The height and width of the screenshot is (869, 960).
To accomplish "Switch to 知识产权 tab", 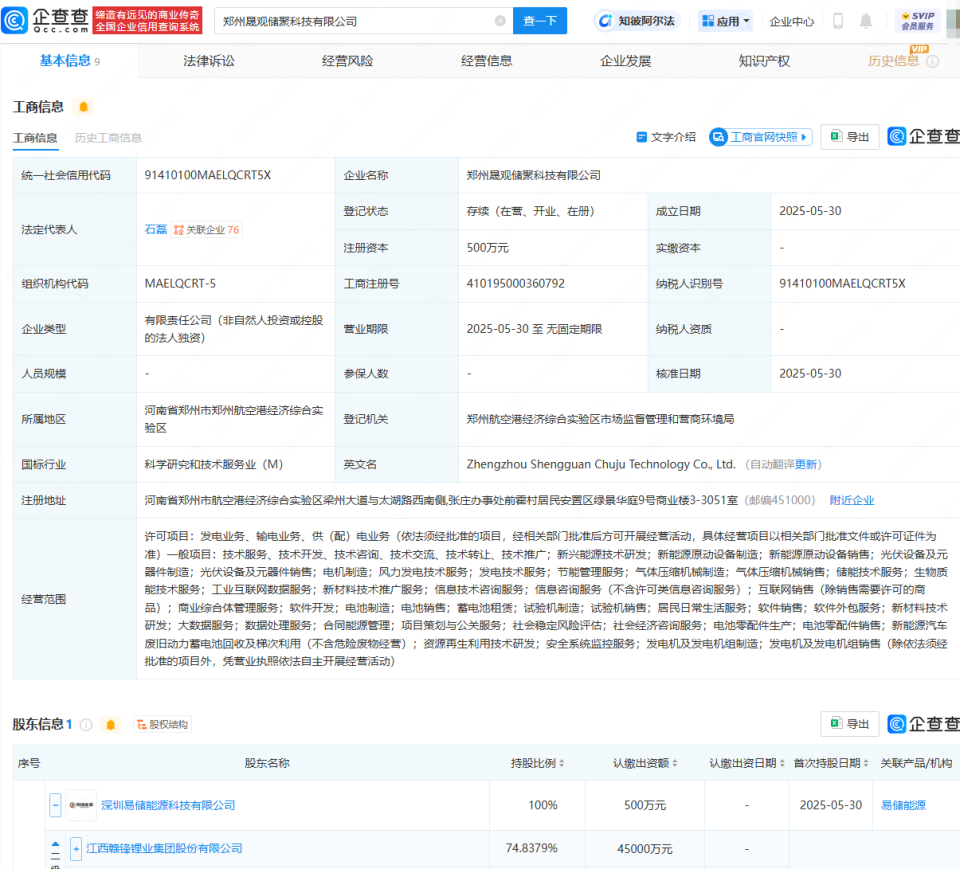I will (764, 61).
